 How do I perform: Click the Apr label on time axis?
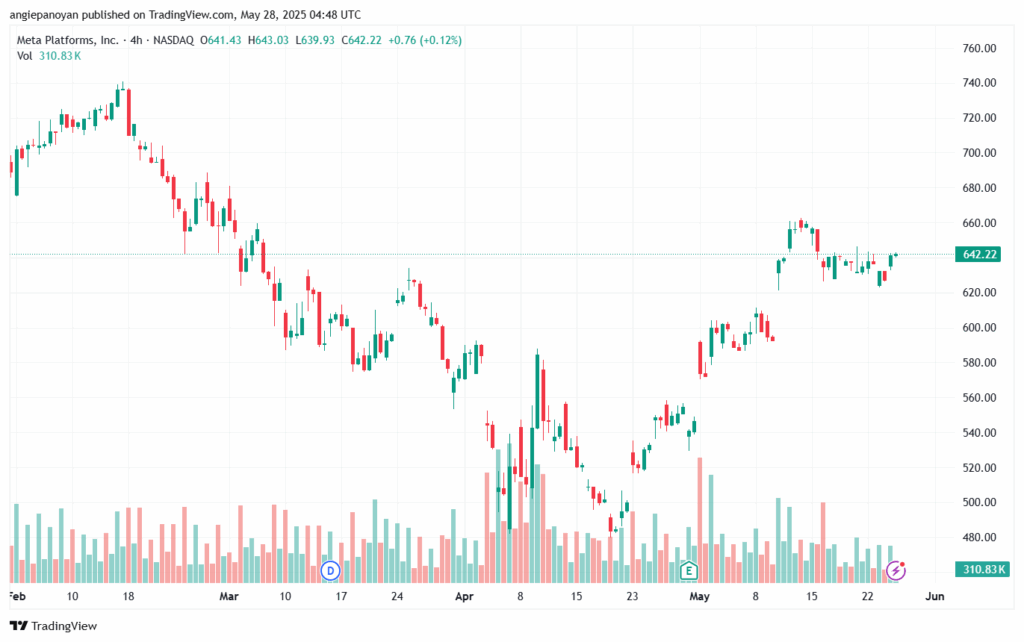coord(463,596)
